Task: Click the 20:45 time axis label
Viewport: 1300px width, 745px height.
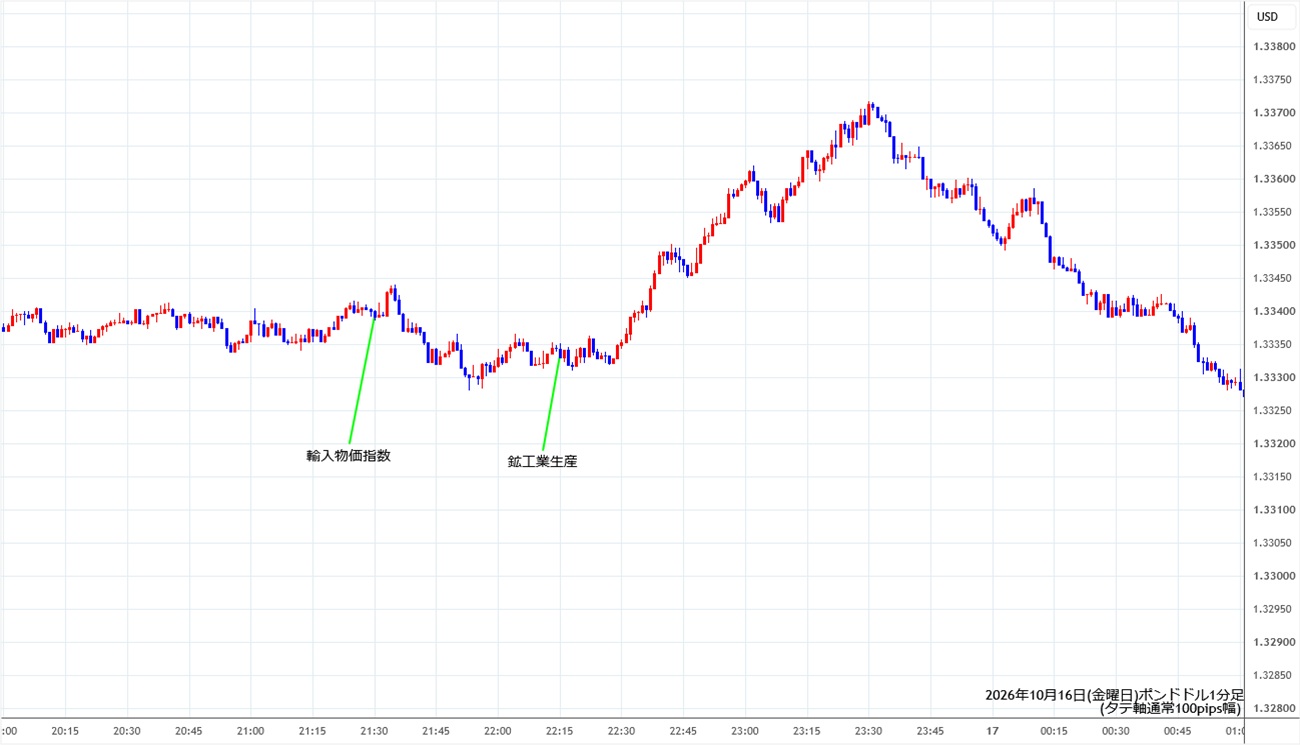Action: pyautogui.click(x=189, y=731)
